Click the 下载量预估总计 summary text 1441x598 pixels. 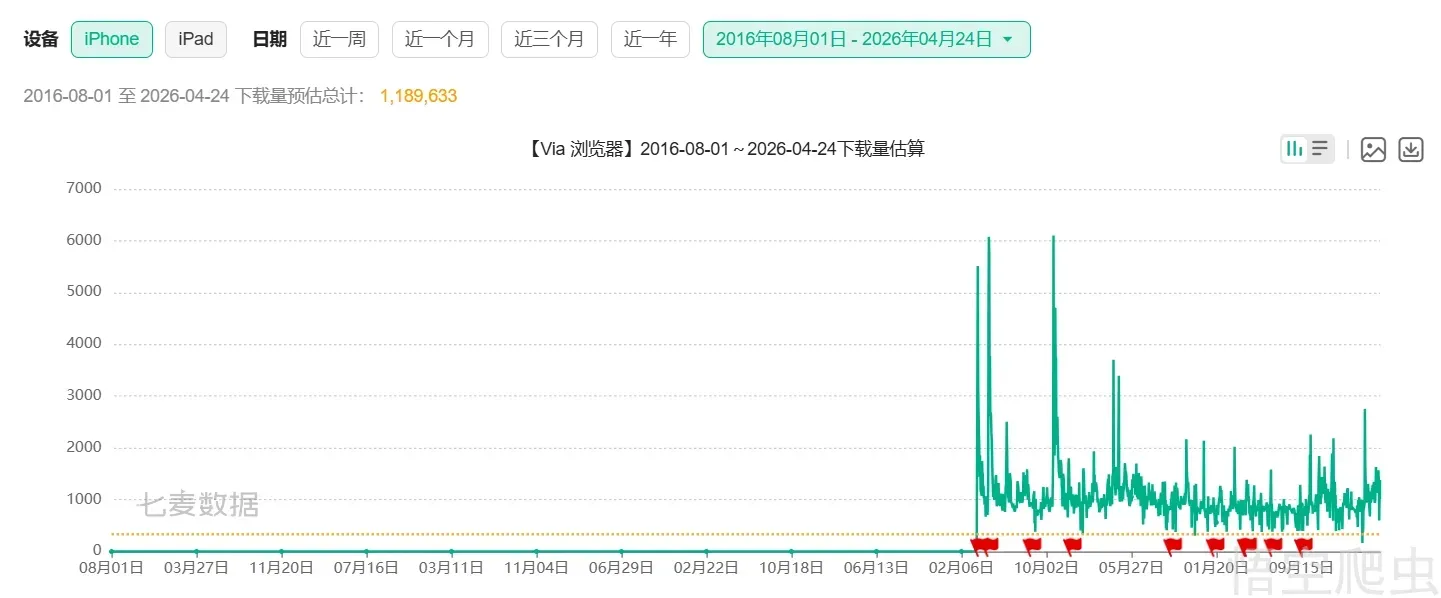tap(301, 96)
